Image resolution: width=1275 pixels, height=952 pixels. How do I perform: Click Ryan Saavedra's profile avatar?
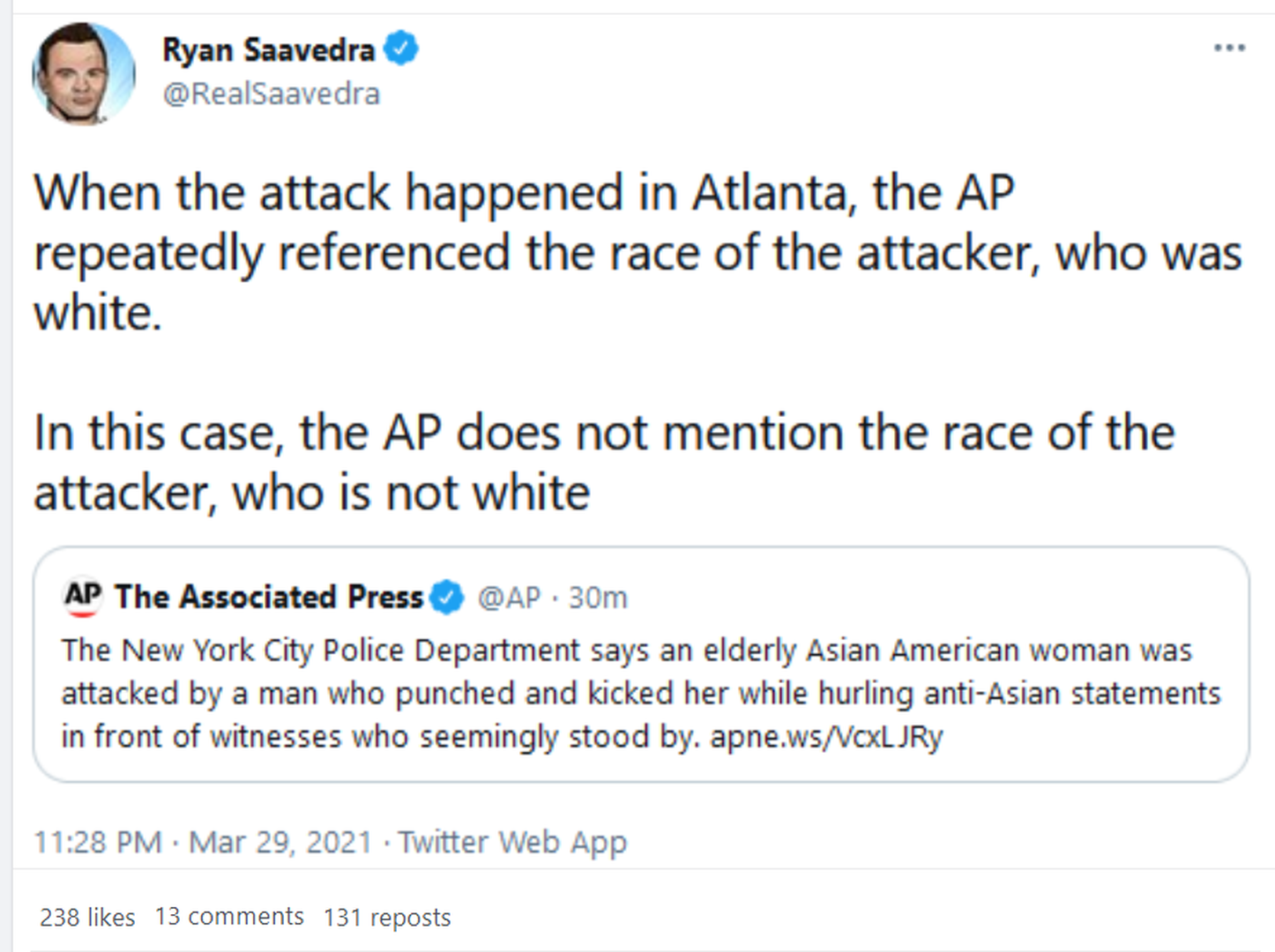pos(83,73)
